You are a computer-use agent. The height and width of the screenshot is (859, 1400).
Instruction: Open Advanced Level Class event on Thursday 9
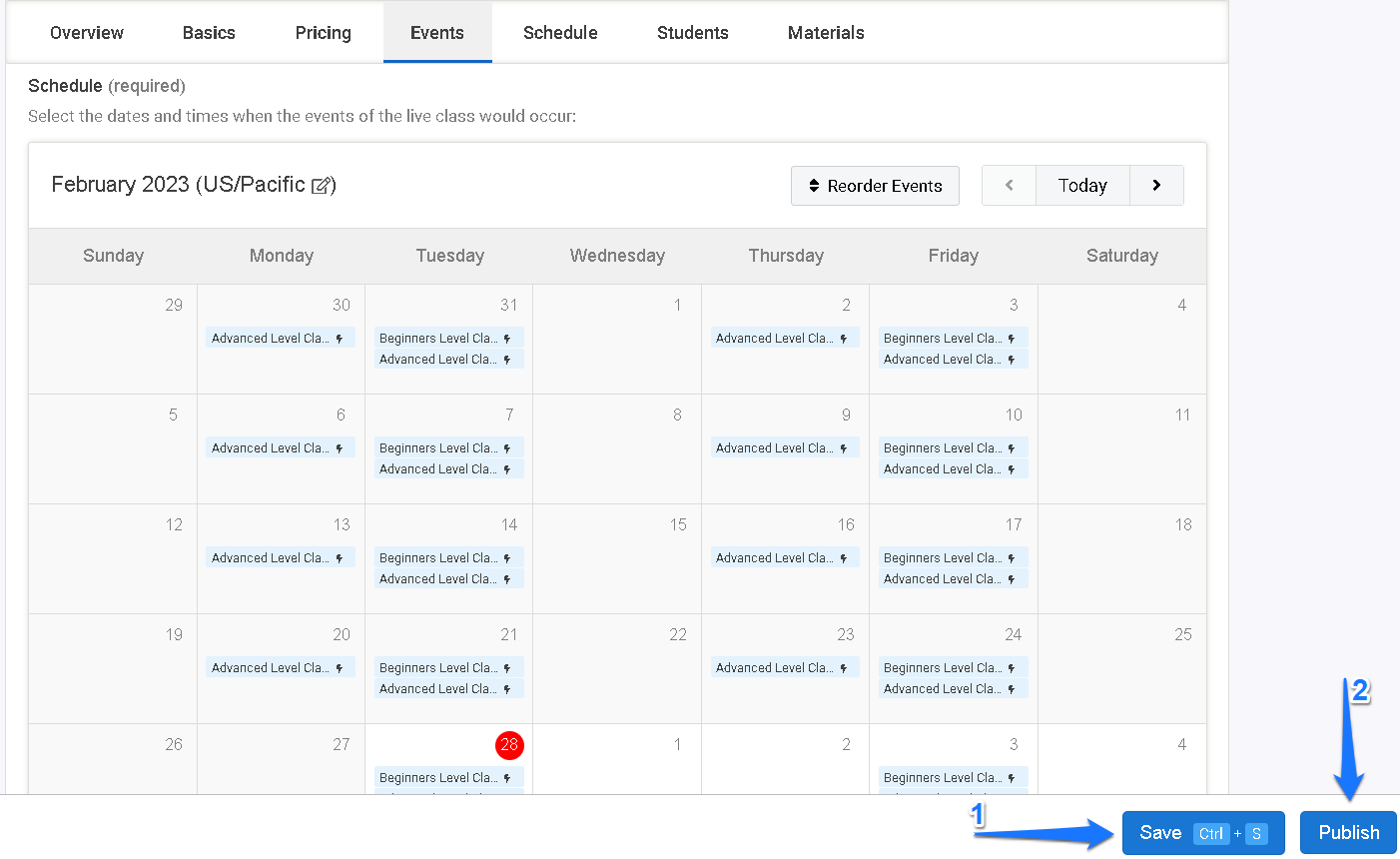pos(785,448)
